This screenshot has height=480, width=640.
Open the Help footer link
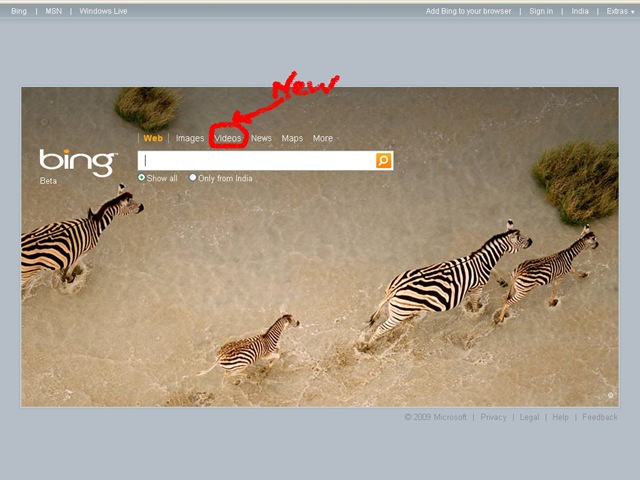pyautogui.click(x=560, y=417)
